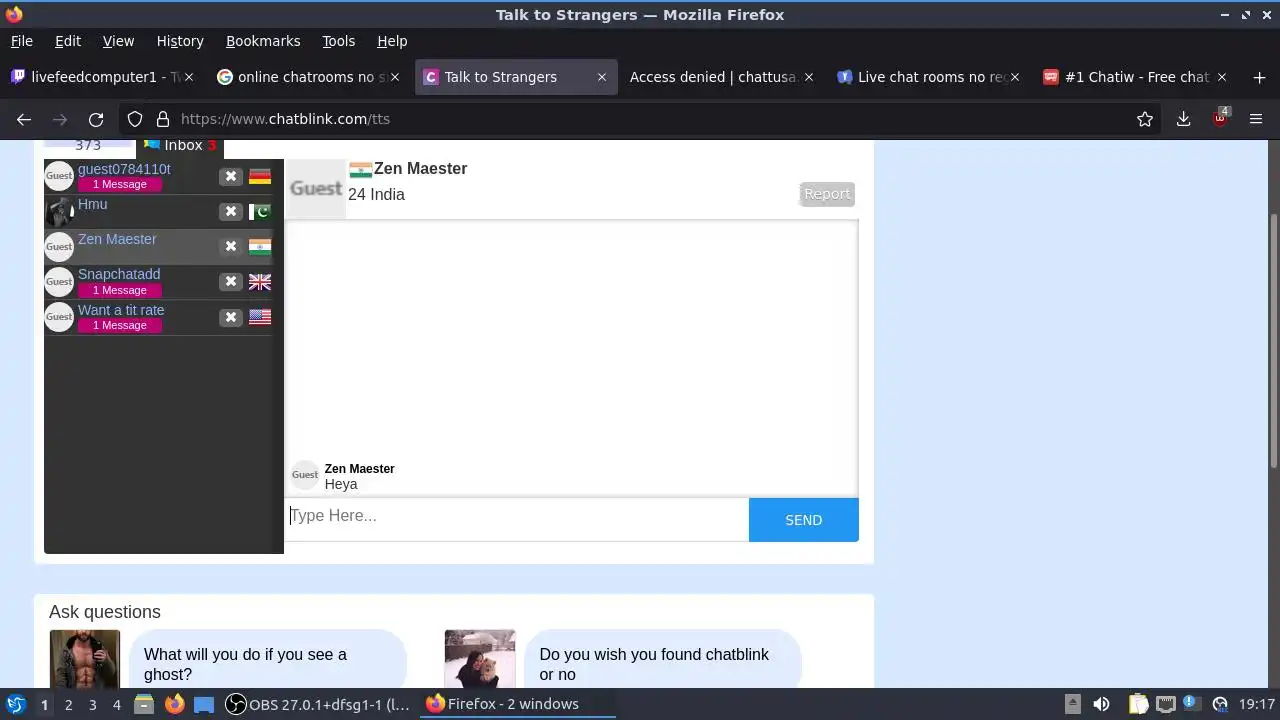Open the Bookmarks menu

pos(263,41)
